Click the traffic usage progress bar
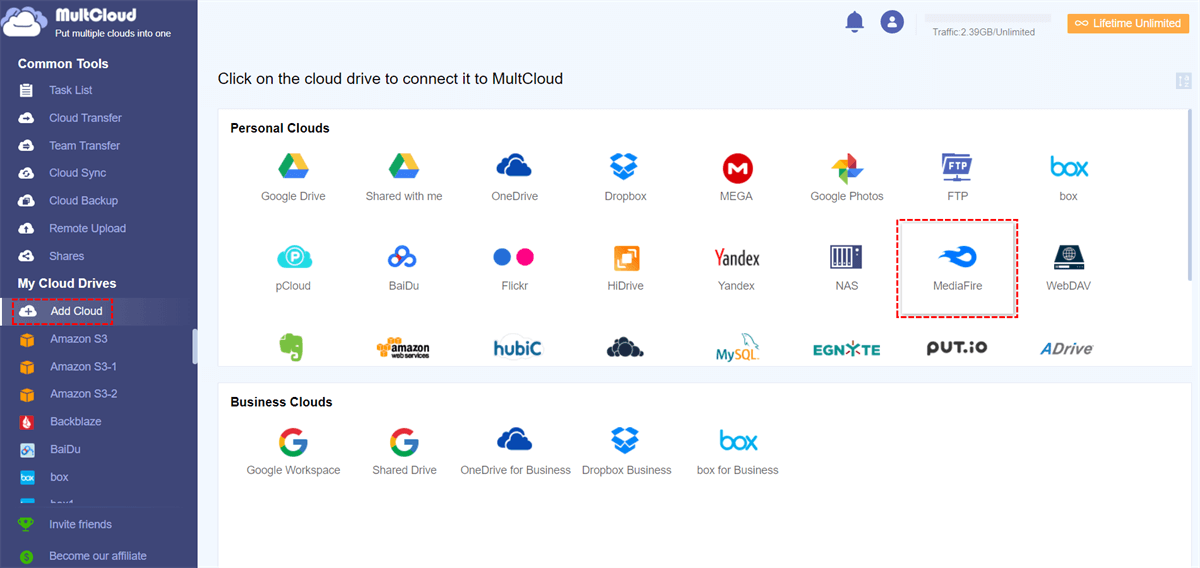The width and height of the screenshot is (1200, 568). click(x=988, y=18)
